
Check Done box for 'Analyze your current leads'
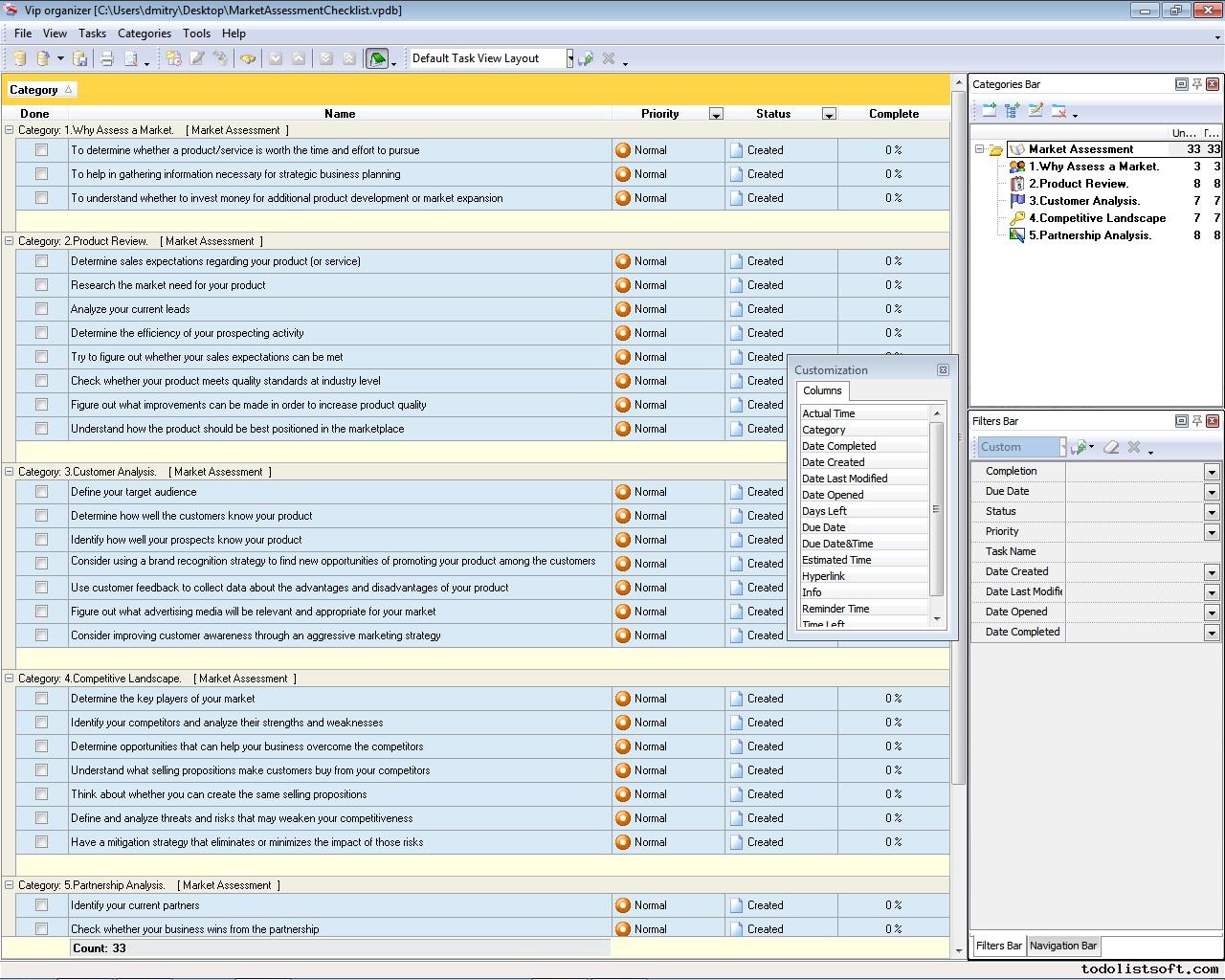(x=41, y=309)
